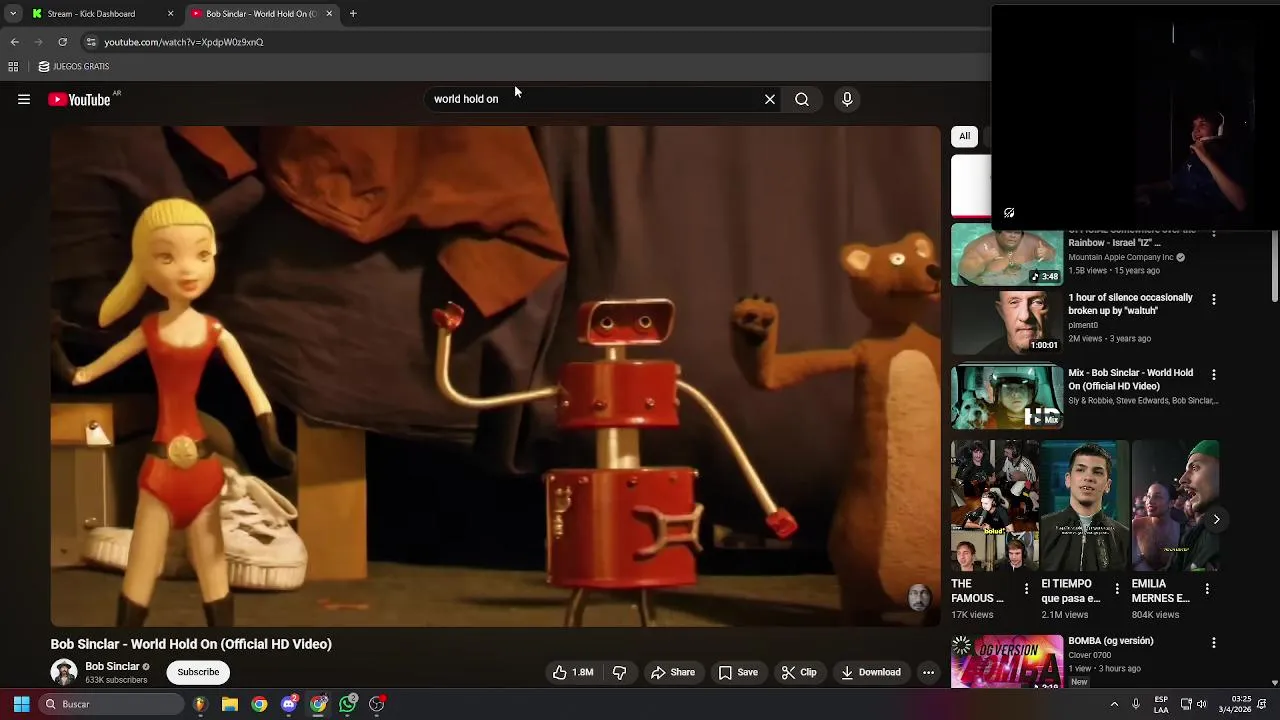Click the BOMBA (og versión) title
Image resolution: width=1280 pixels, height=720 pixels.
tap(1110, 641)
